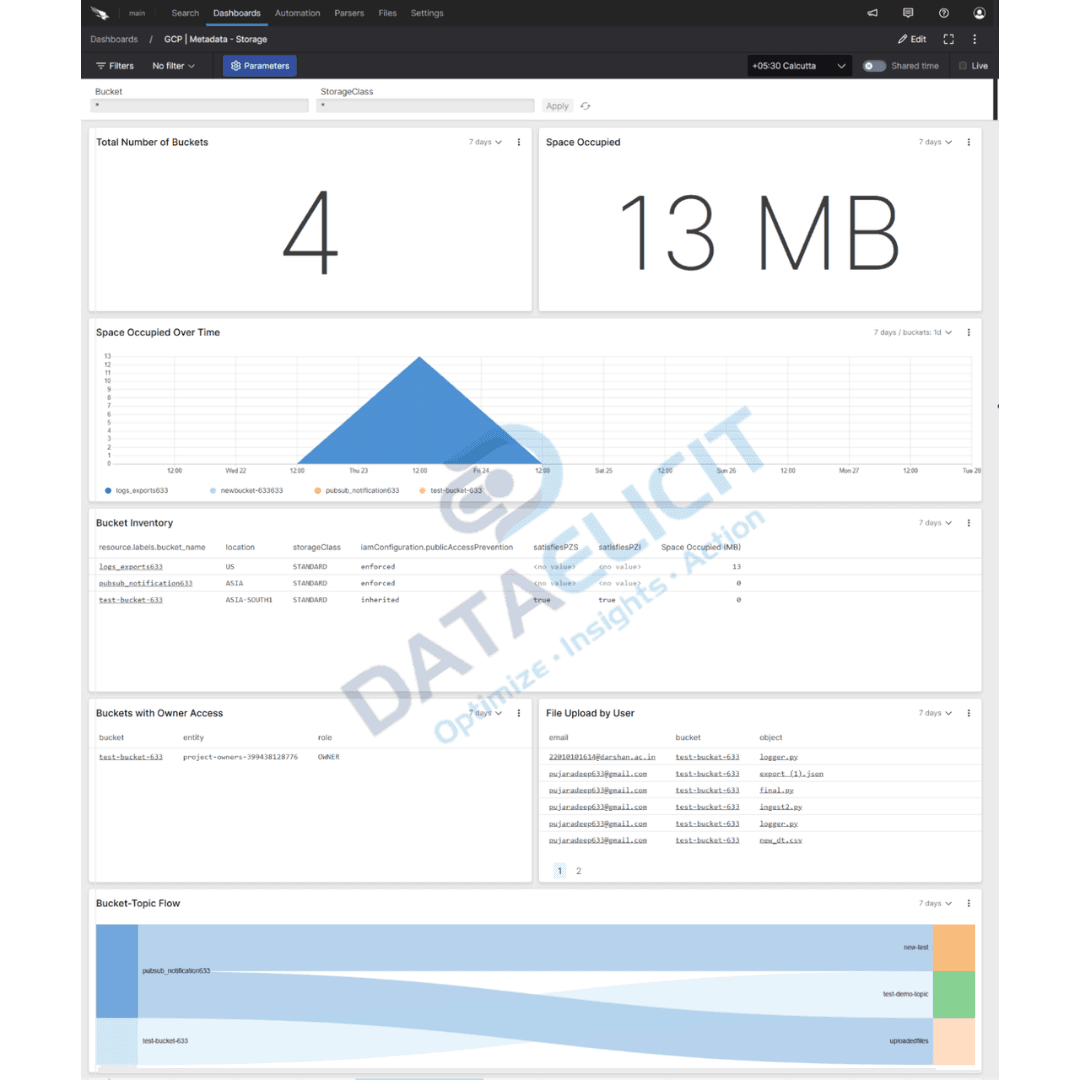
Task: Click the refresh icon beside Apply
Action: [x=586, y=105]
